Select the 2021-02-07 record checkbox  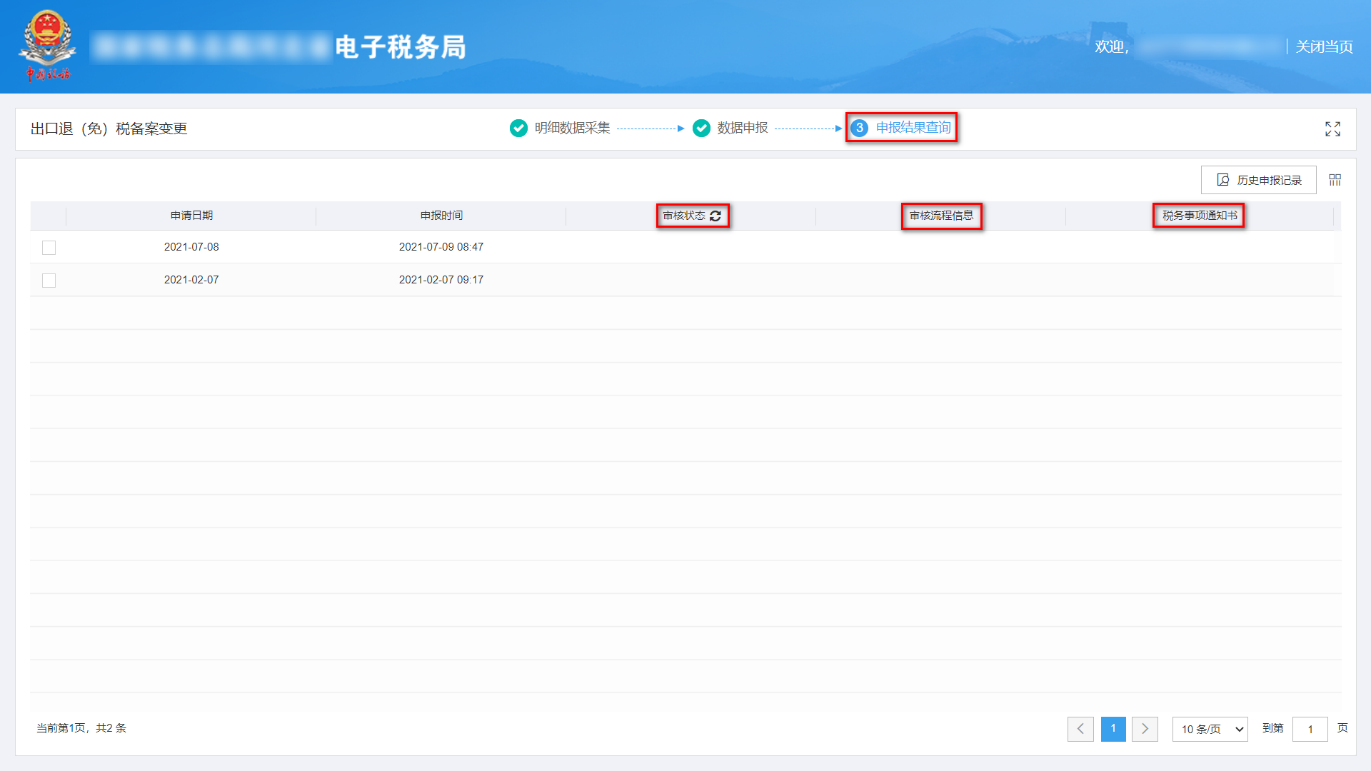coord(49,280)
